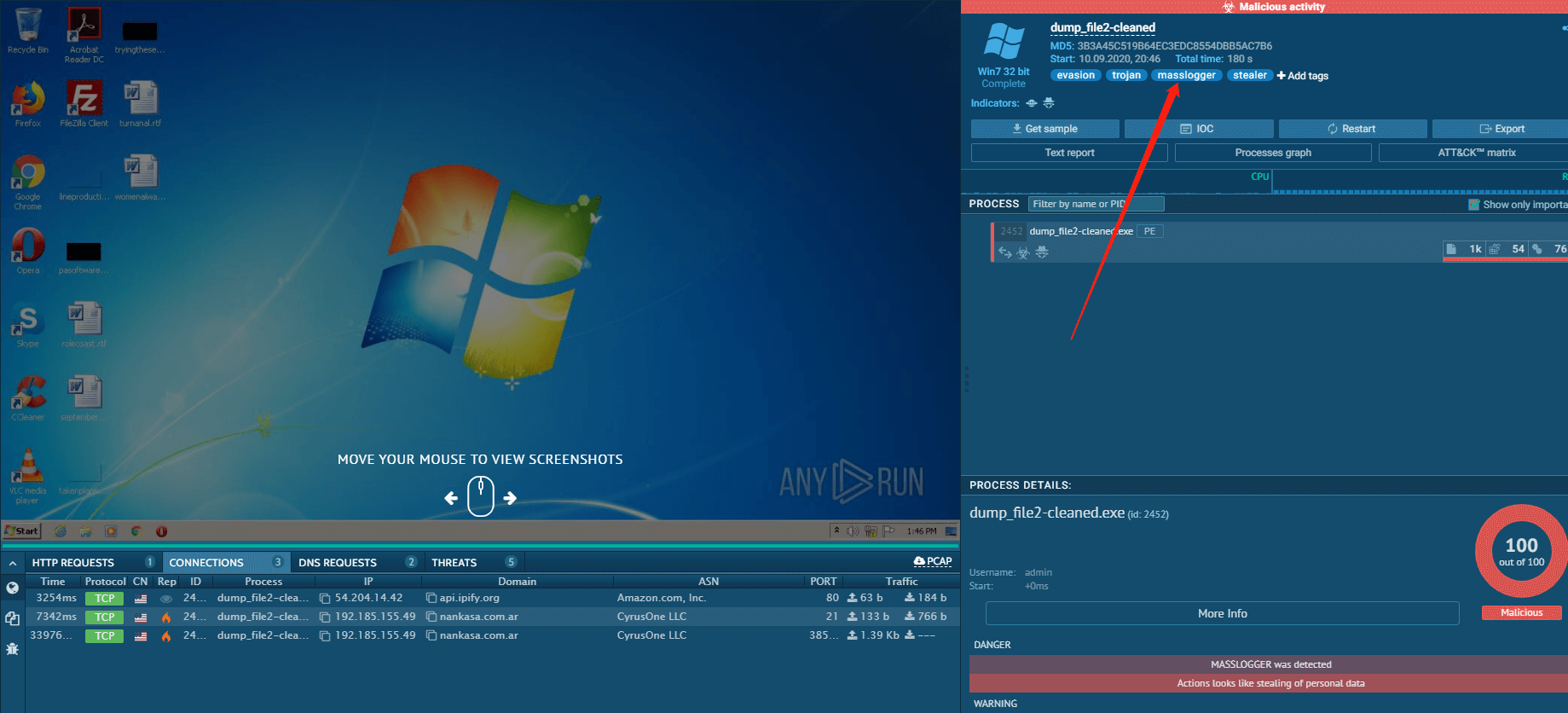Screen dimensions: 1568x713
Task: Click the eye reputation icon in 3254ms row
Action: [166, 599]
